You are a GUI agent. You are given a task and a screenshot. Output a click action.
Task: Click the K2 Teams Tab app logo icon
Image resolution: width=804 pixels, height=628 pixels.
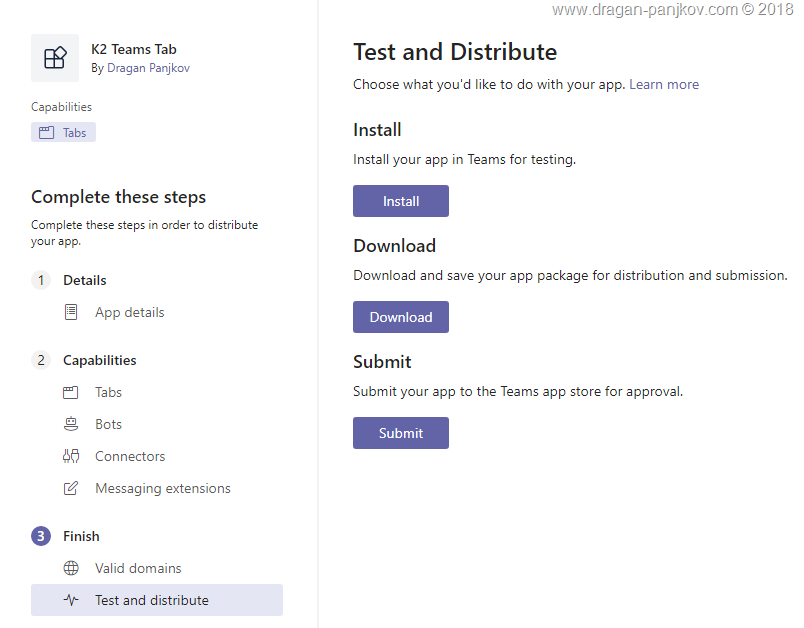point(55,58)
